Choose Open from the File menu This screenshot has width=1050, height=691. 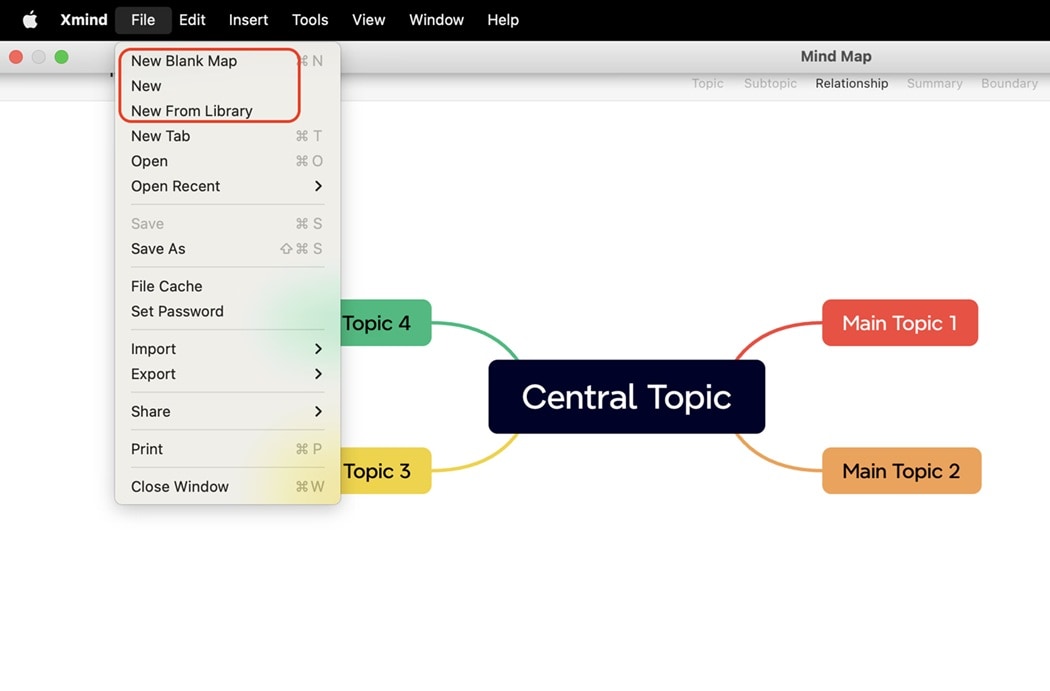[227, 161]
